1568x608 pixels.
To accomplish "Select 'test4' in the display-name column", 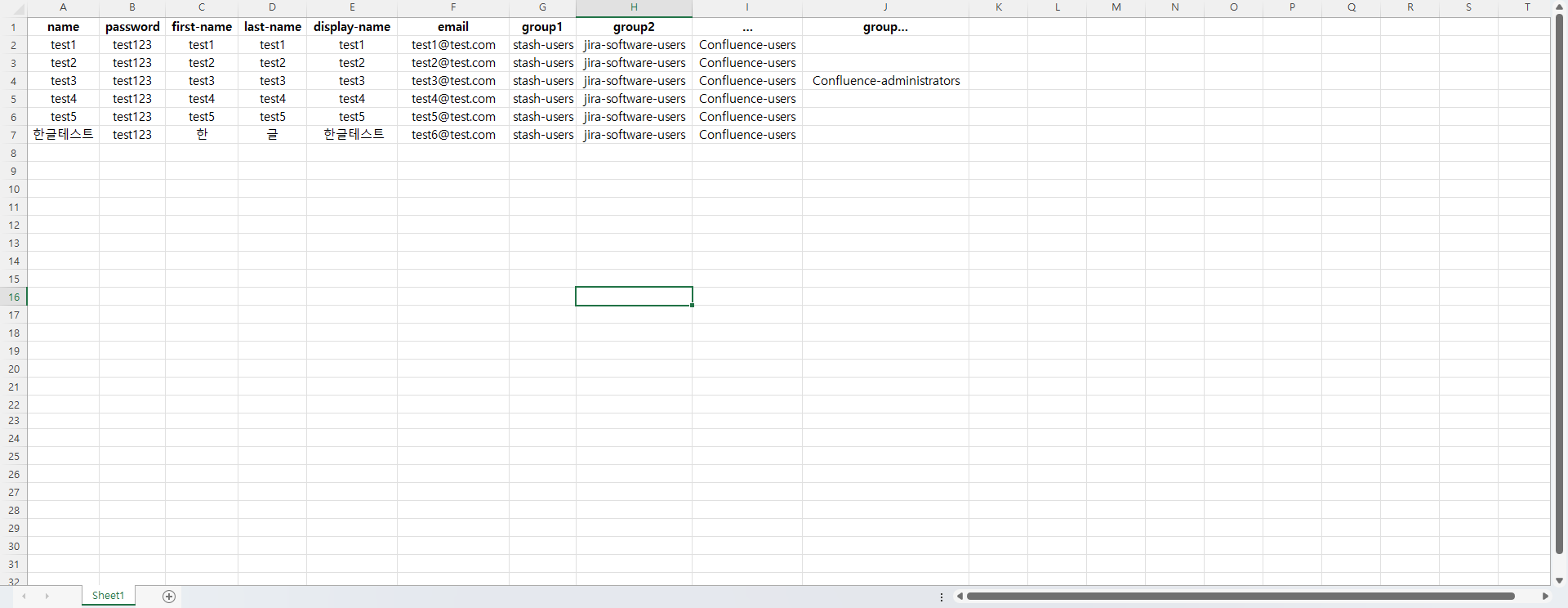I will (352, 99).
